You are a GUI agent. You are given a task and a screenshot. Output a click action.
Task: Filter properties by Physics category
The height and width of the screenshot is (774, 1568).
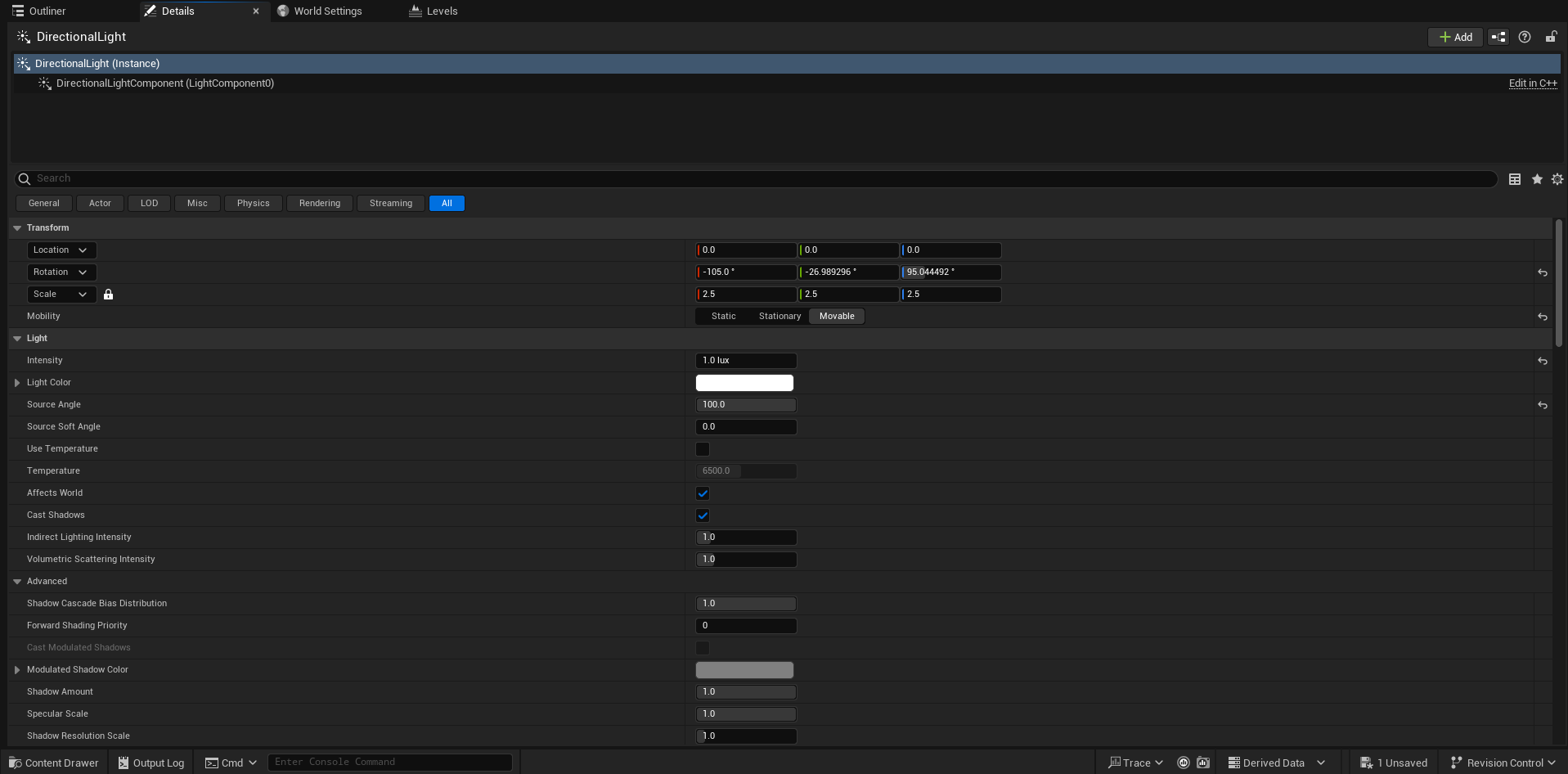point(254,204)
